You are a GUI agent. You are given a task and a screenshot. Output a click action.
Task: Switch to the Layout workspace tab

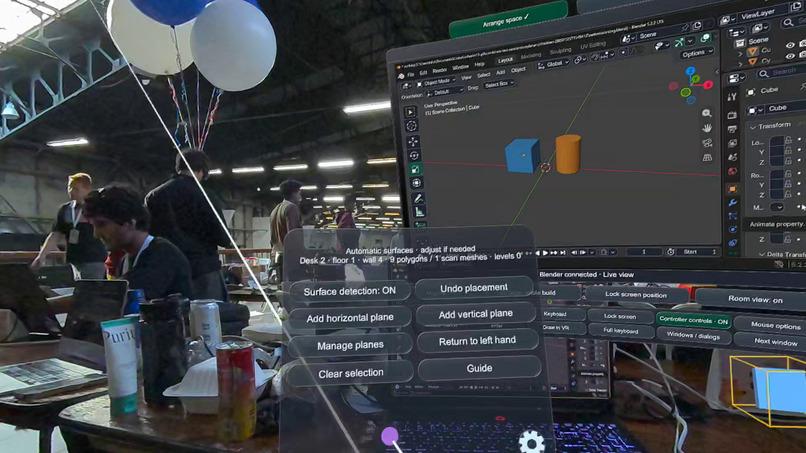505,60
